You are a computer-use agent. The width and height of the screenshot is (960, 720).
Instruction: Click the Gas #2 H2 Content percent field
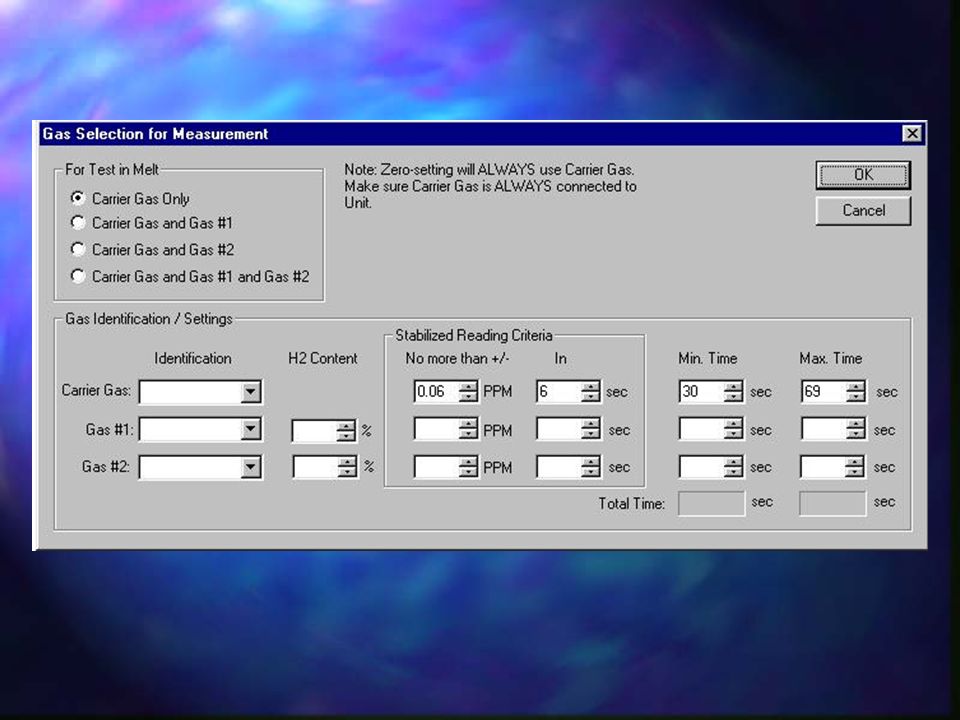tap(315, 467)
